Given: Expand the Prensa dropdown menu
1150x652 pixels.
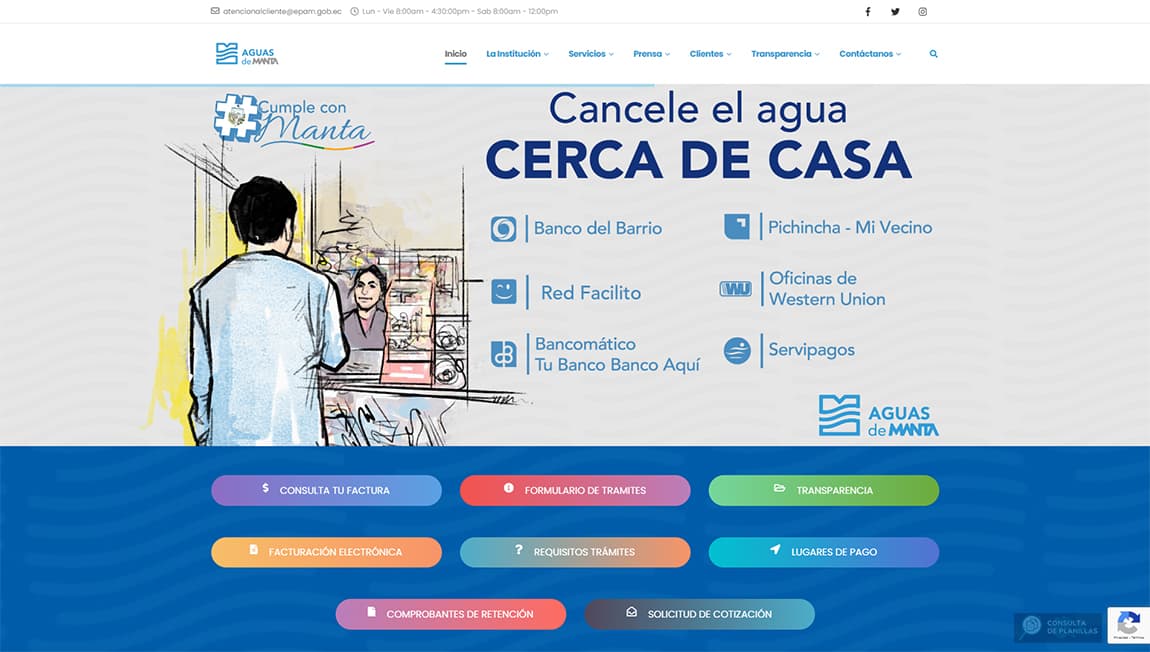Looking at the screenshot, I should (x=651, y=54).
